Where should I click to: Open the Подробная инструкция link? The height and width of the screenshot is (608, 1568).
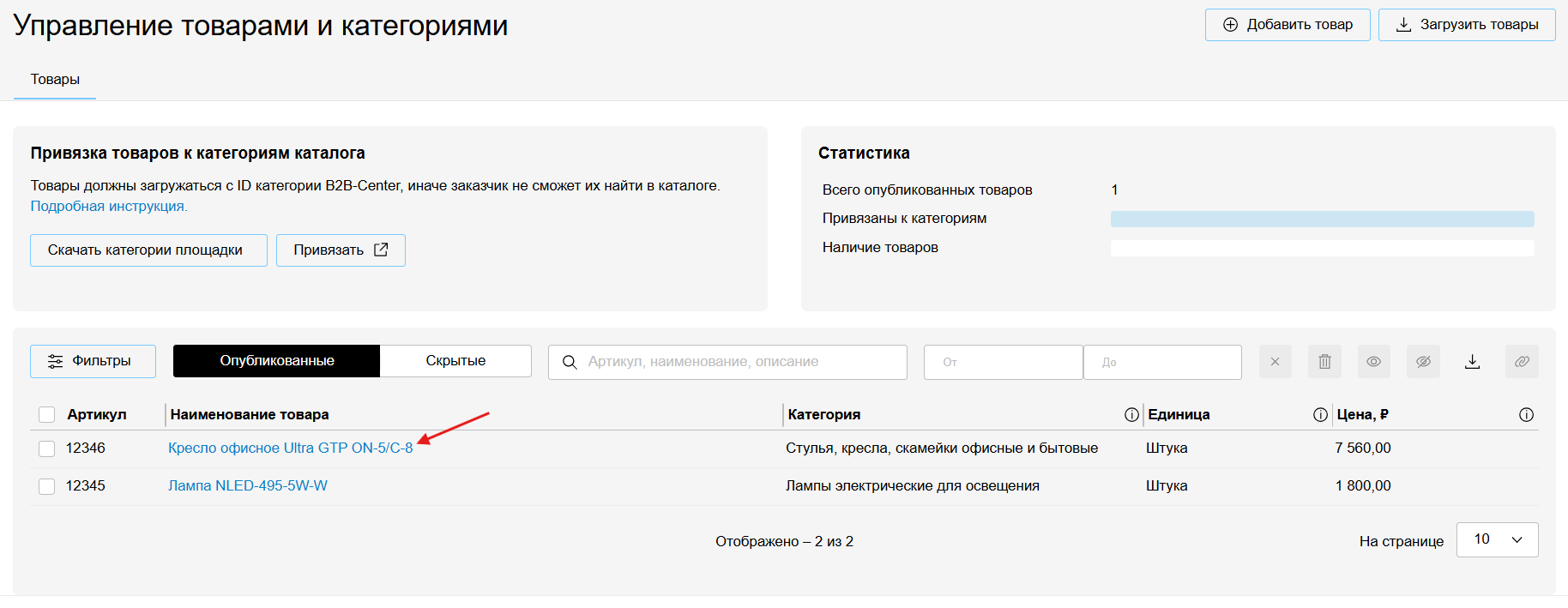coord(108,207)
